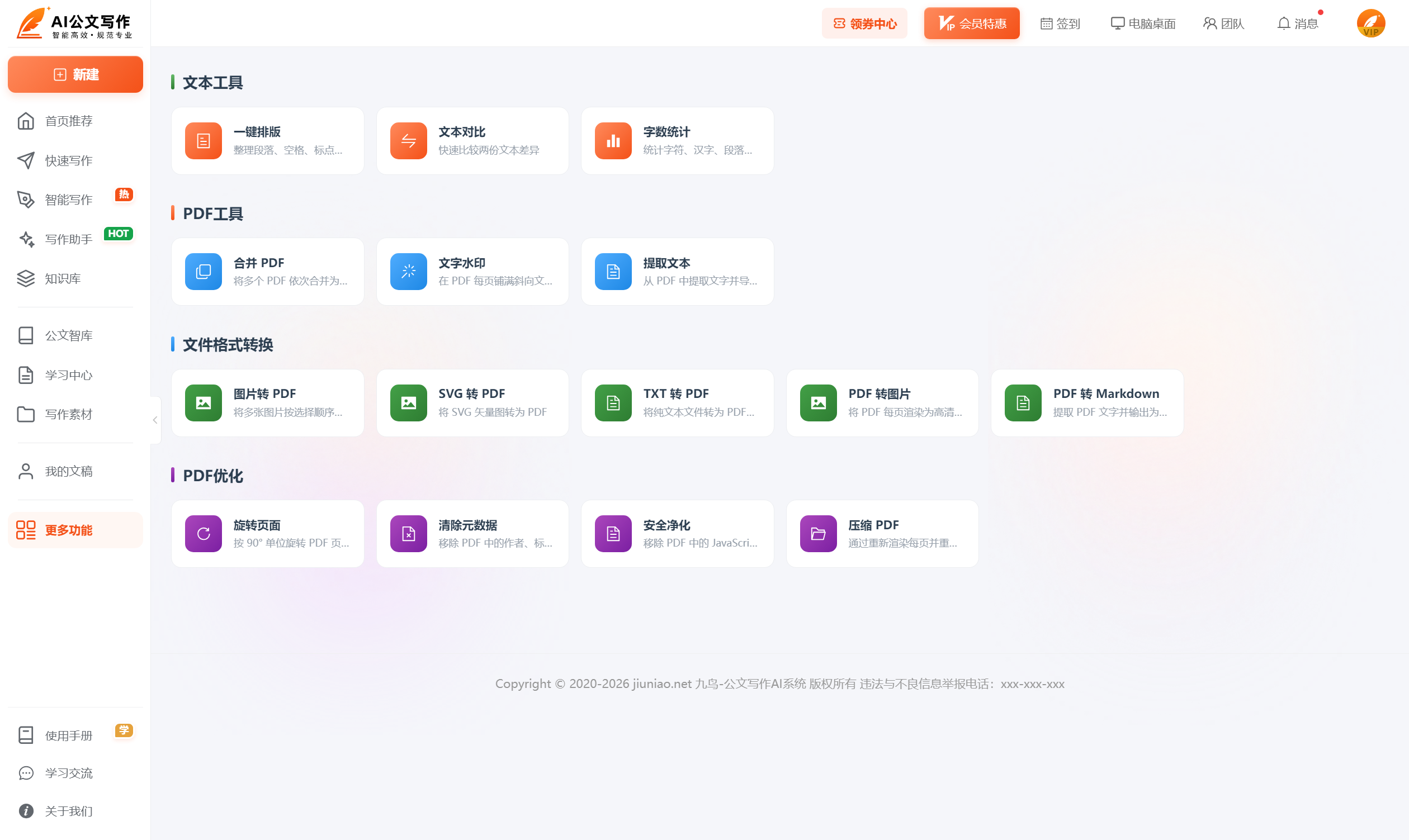Open the 提取文本 tool icon
The image size is (1409, 840).
tap(613, 272)
